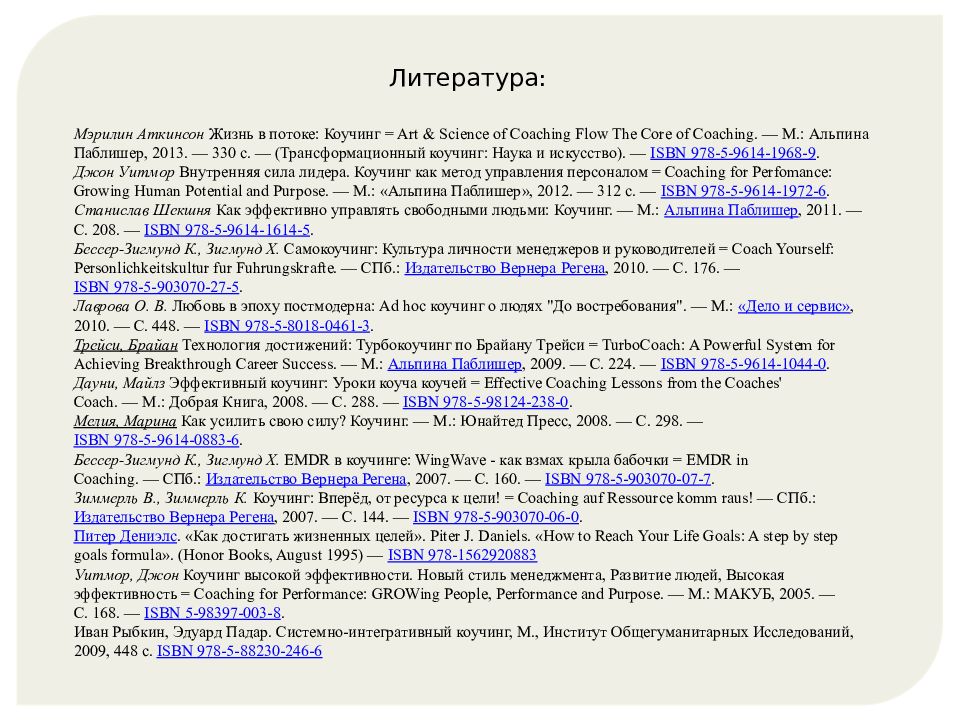Click author link Мелия, Марина
Viewport: 960px width, 720px height.
click(x=125, y=421)
